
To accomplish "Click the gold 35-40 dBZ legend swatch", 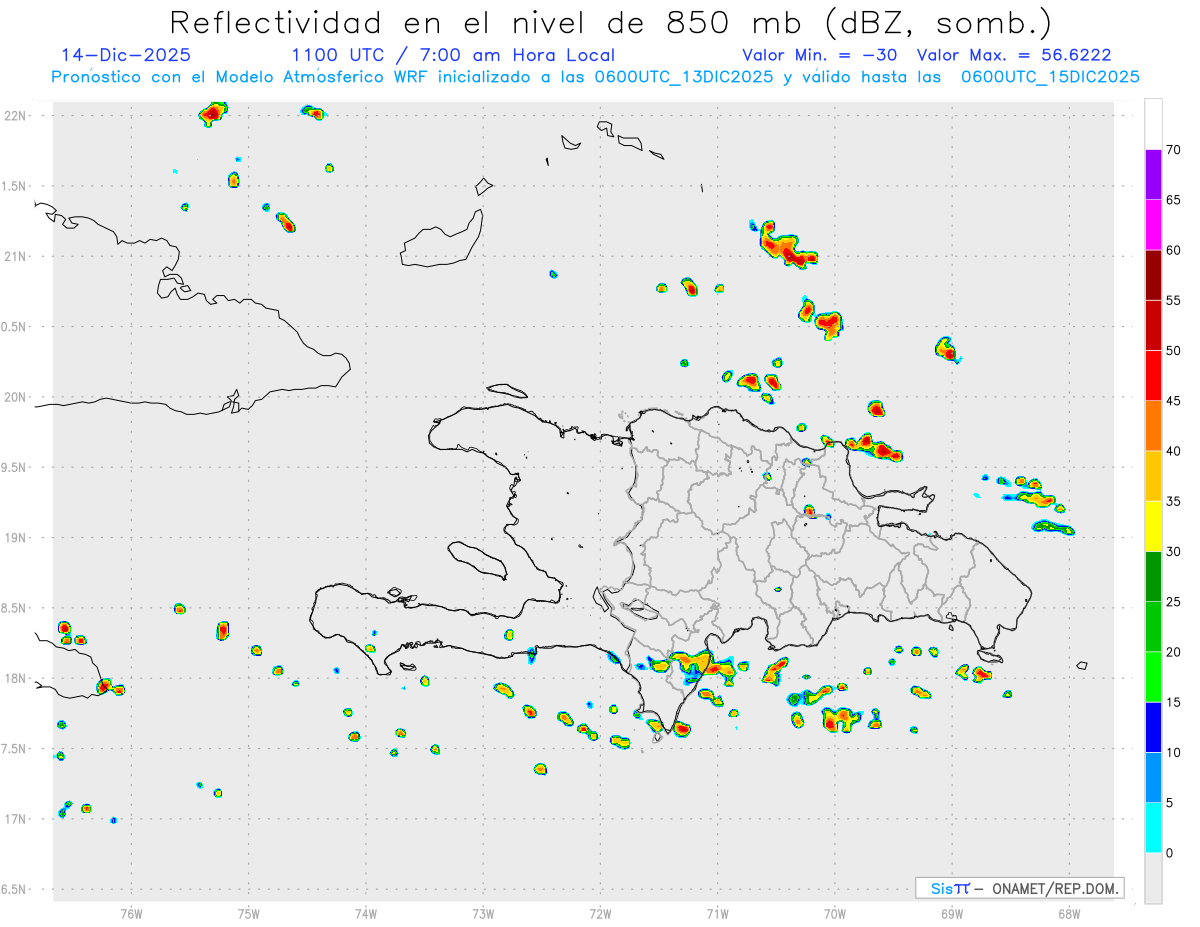I will point(1153,476).
